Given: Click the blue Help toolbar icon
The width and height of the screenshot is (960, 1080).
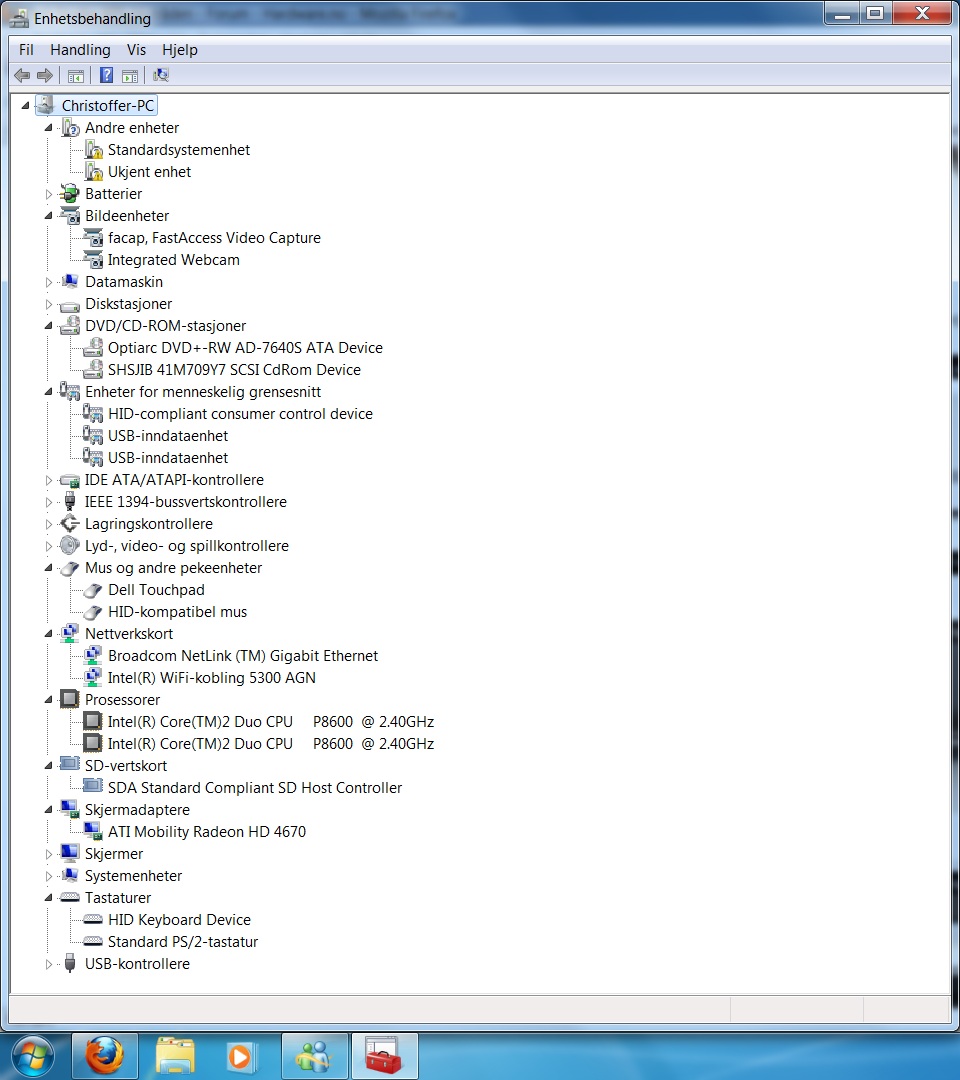Looking at the screenshot, I should pos(107,75).
